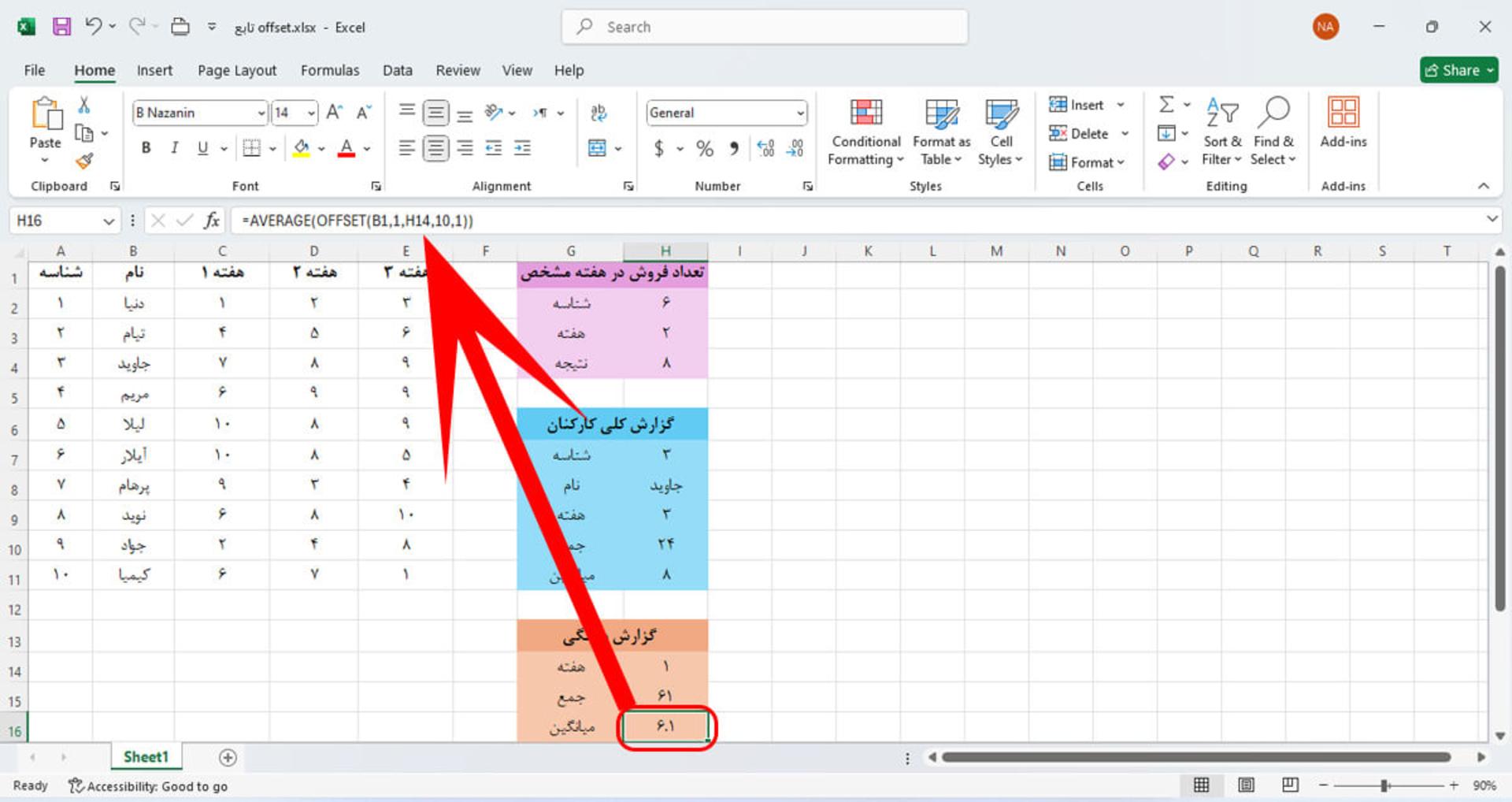Increase indent icon

pyautogui.click(x=522, y=148)
